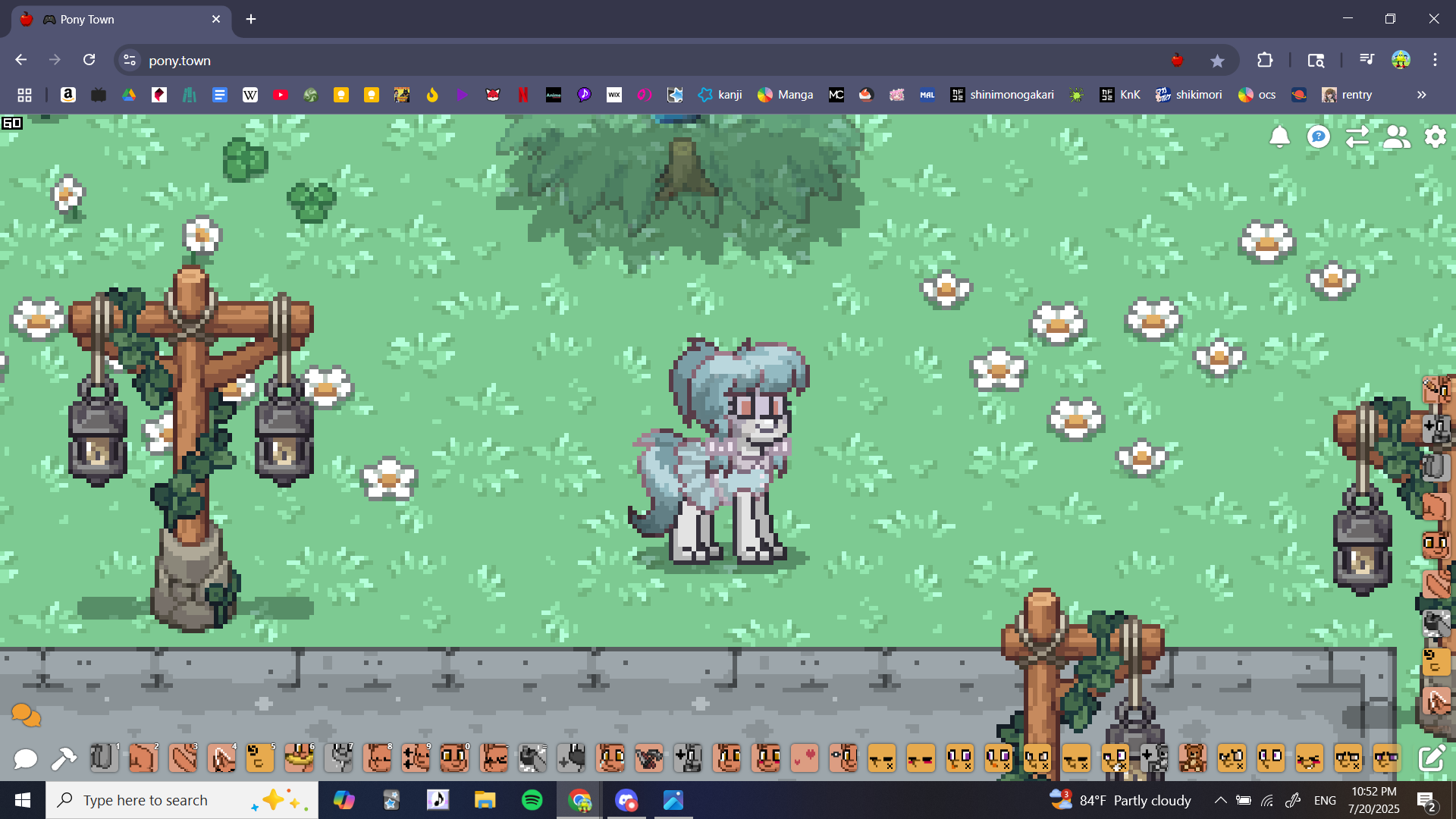Open the shinimonogakari bookmark
This screenshot has height=819, width=1456.
(1002, 95)
